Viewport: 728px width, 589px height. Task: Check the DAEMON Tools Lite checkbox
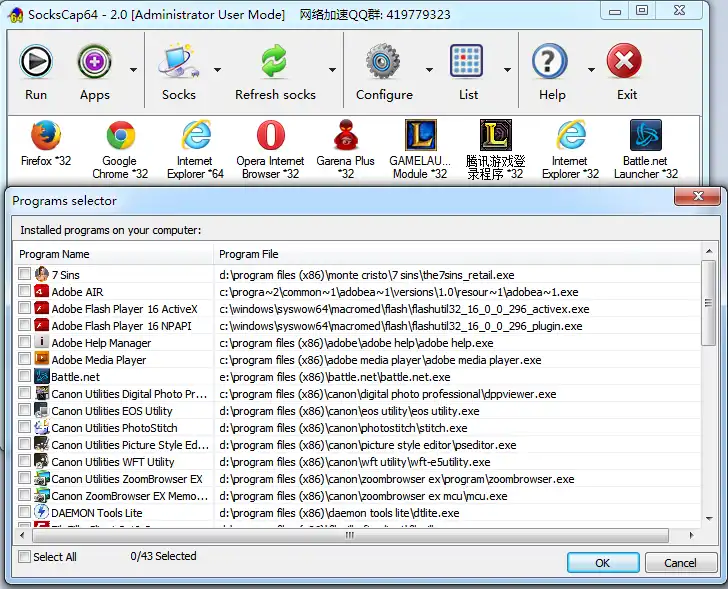tap(24, 512)
